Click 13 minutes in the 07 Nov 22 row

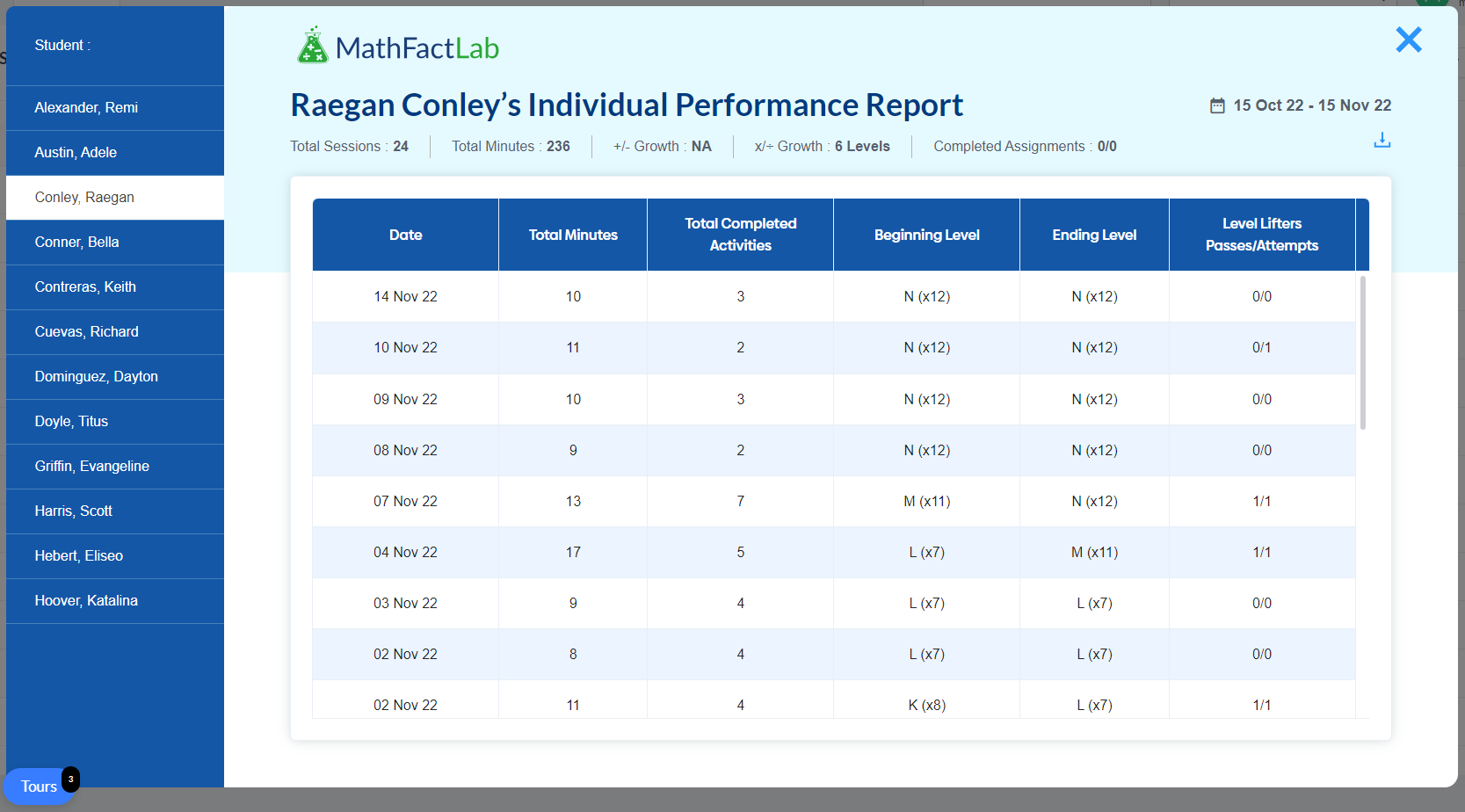pyautogui.click(x=573, y=502)
